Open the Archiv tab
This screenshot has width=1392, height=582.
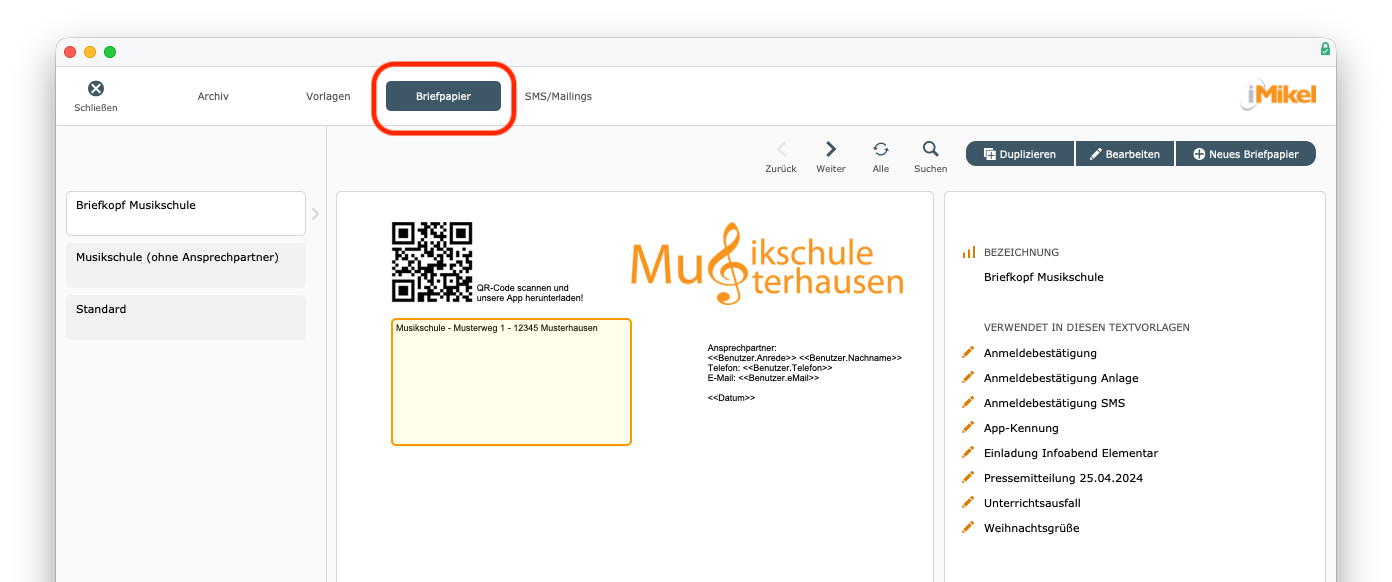coord(213,96)
